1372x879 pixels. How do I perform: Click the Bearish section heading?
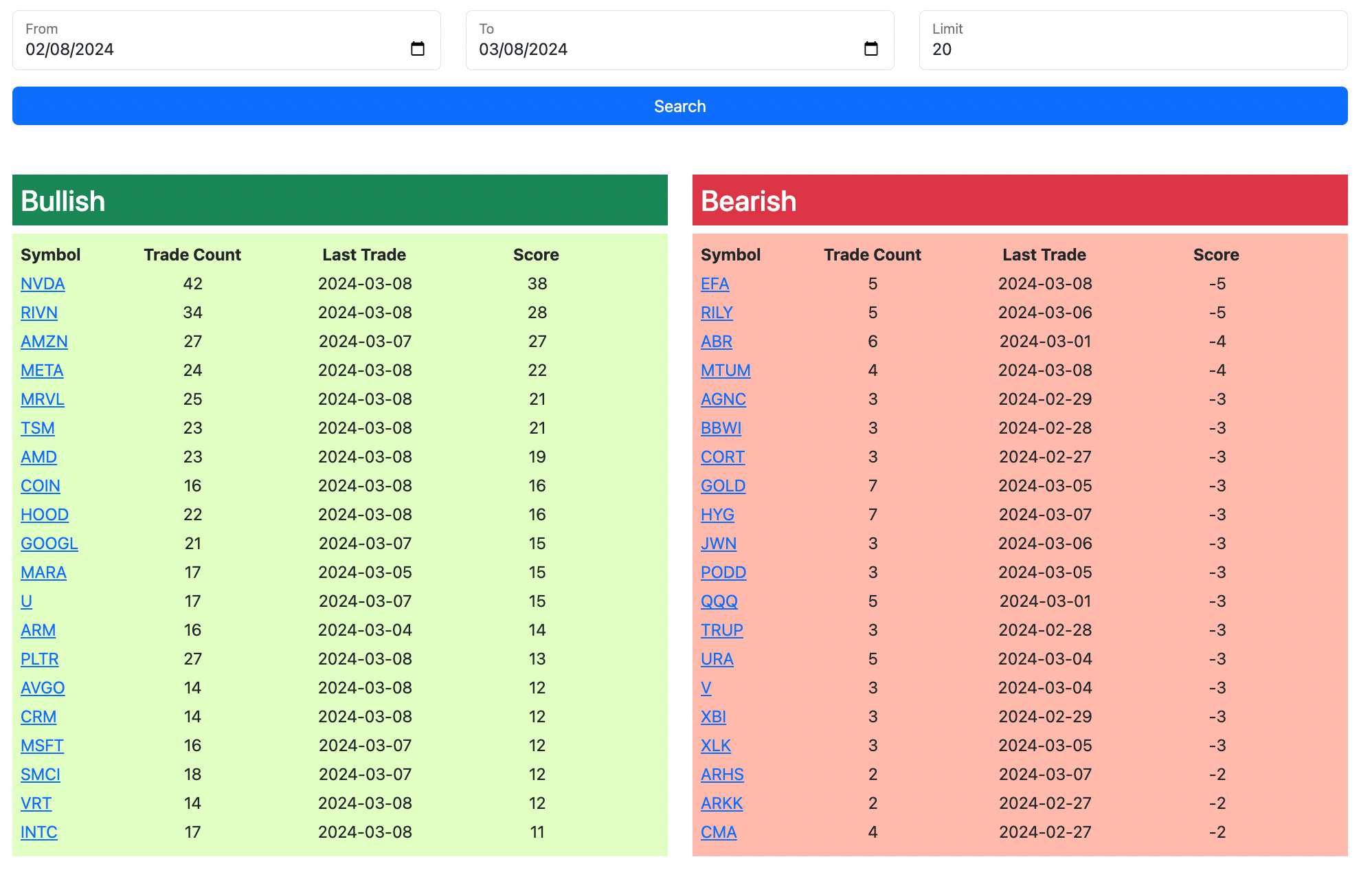pos(749,201)
